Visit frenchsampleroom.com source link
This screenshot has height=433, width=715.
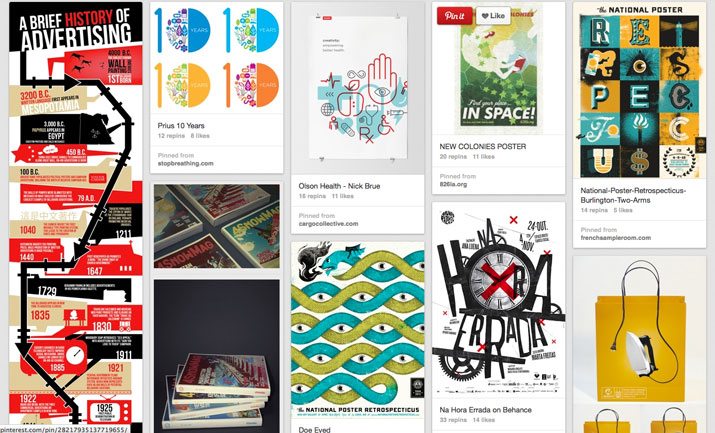click(x=616, y=237)
